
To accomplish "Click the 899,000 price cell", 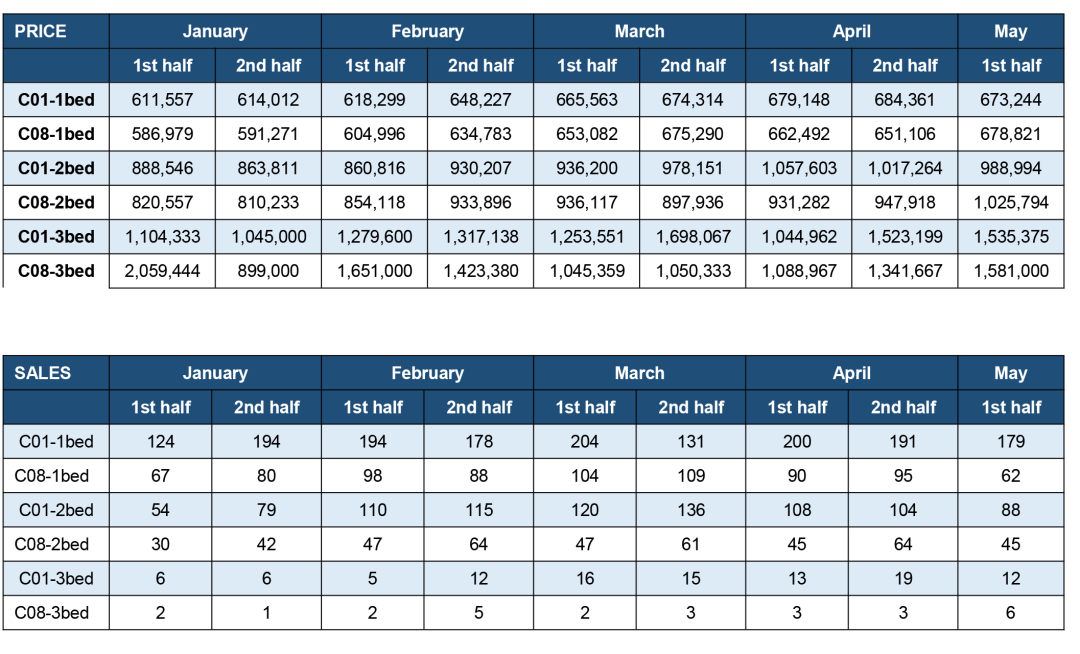I will click(268, 271).
